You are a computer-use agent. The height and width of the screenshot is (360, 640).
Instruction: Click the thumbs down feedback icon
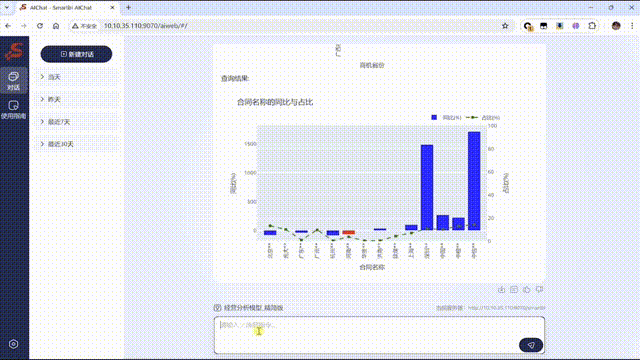[x=540, y=289]
